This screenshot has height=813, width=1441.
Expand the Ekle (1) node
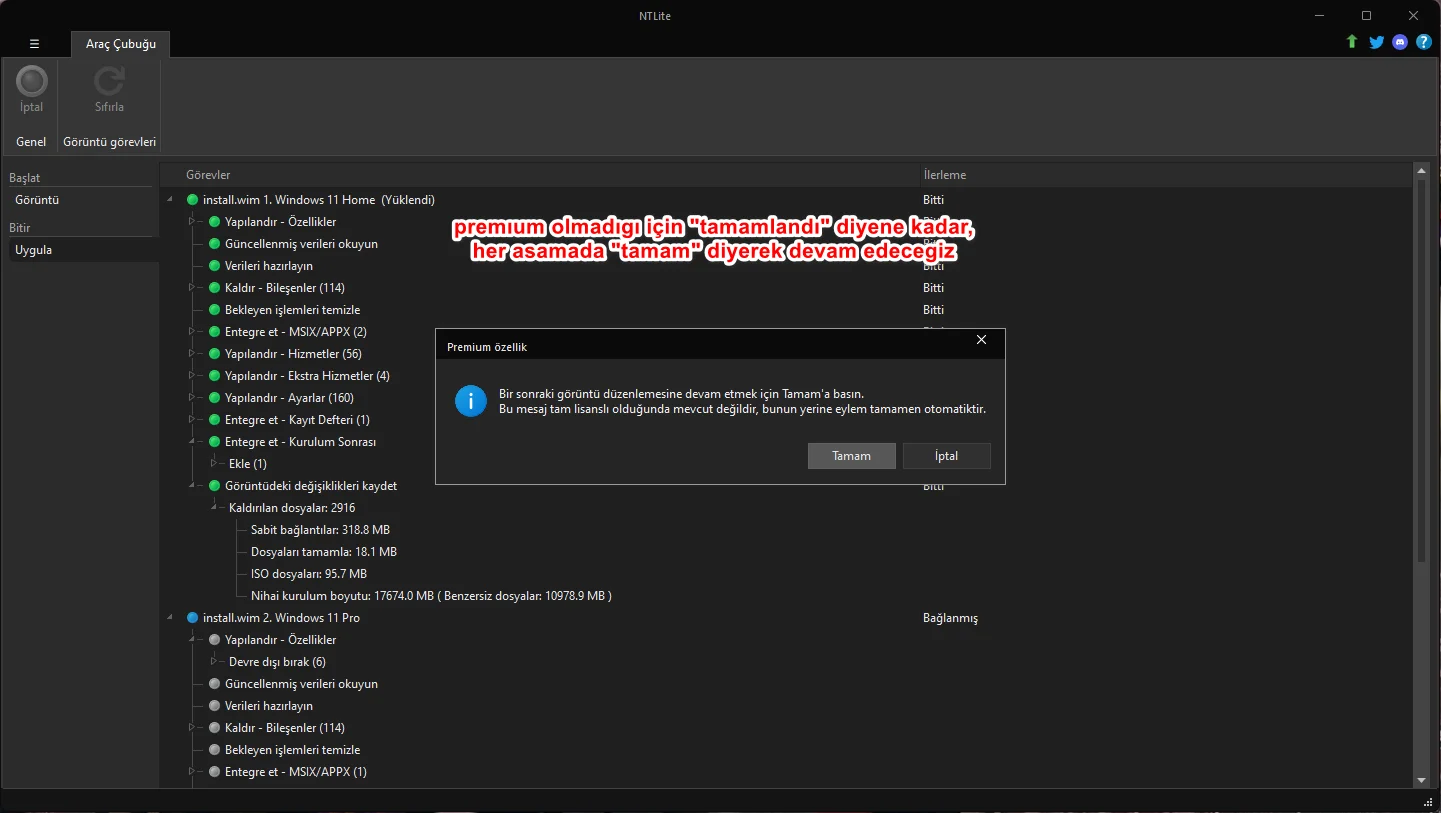[x=215, y=464]
